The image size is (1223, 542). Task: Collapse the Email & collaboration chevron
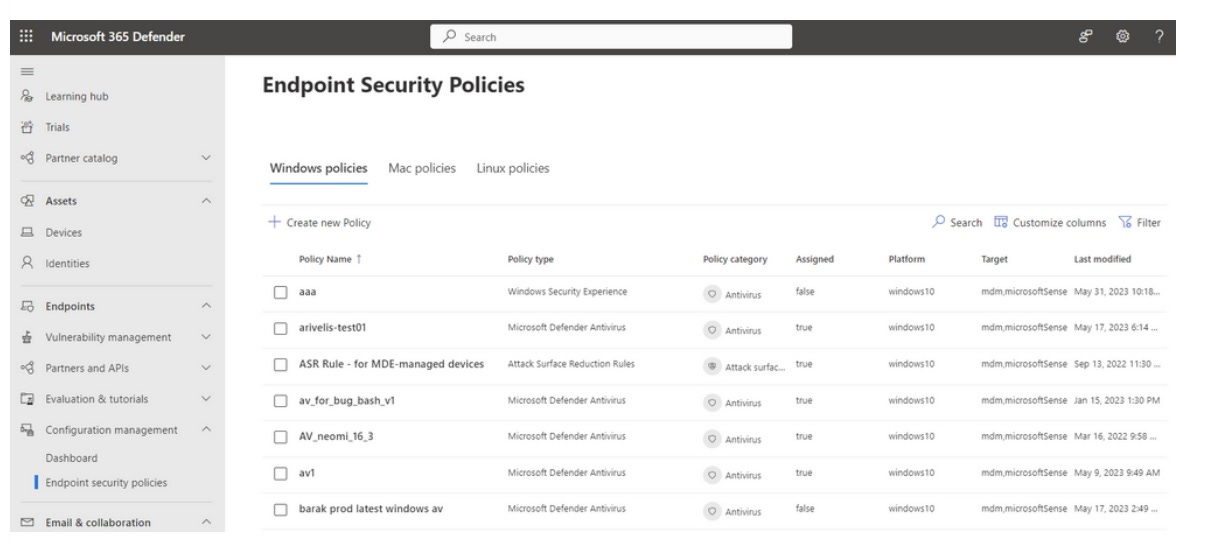206,522
